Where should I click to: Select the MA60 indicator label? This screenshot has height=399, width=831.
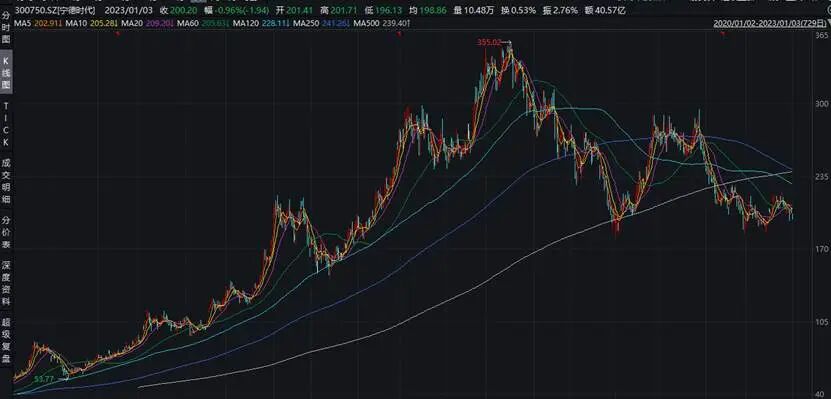(188, 23)
